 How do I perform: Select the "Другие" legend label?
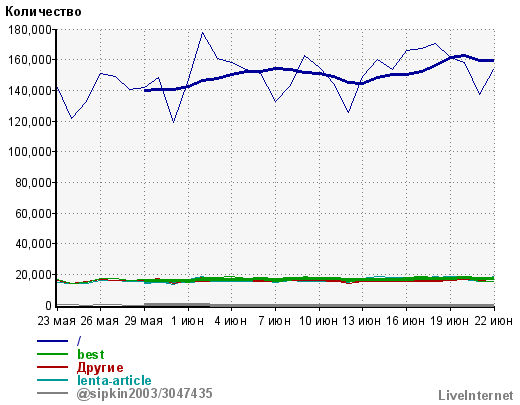(x=100, y=368)
